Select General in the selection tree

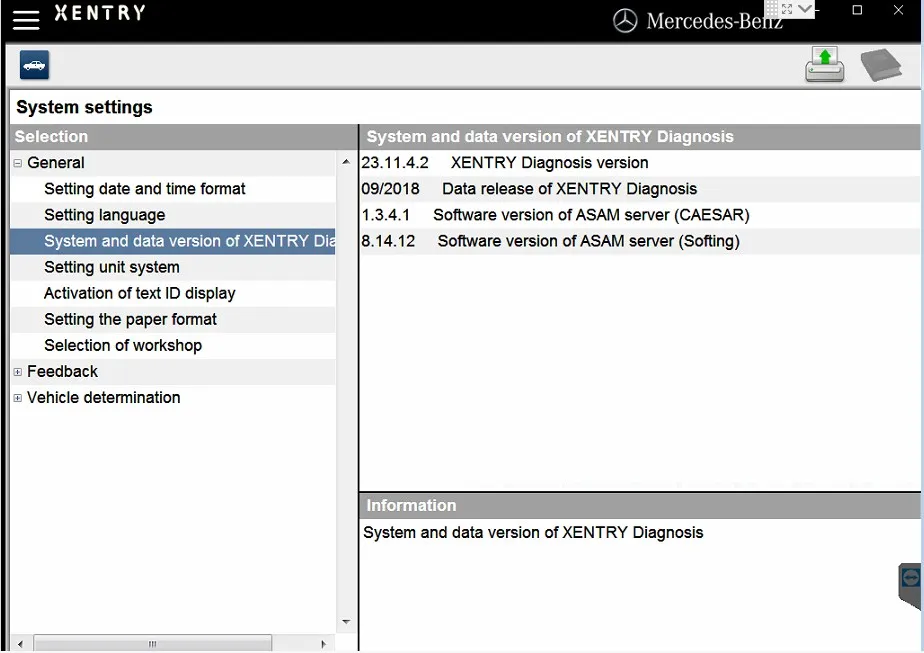tap(55, 163)
